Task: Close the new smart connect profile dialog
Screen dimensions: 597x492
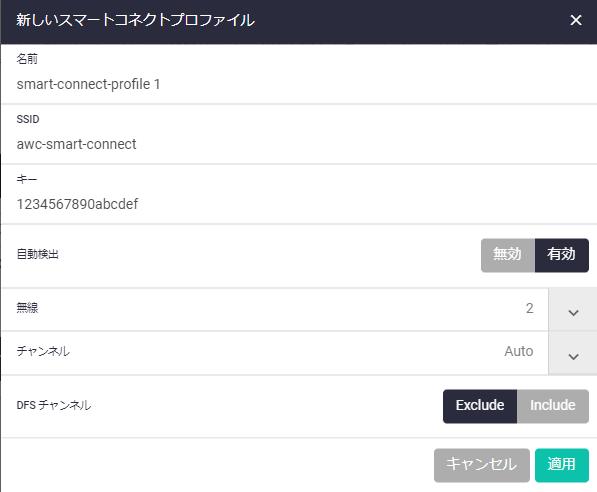Action: (576, 20)
